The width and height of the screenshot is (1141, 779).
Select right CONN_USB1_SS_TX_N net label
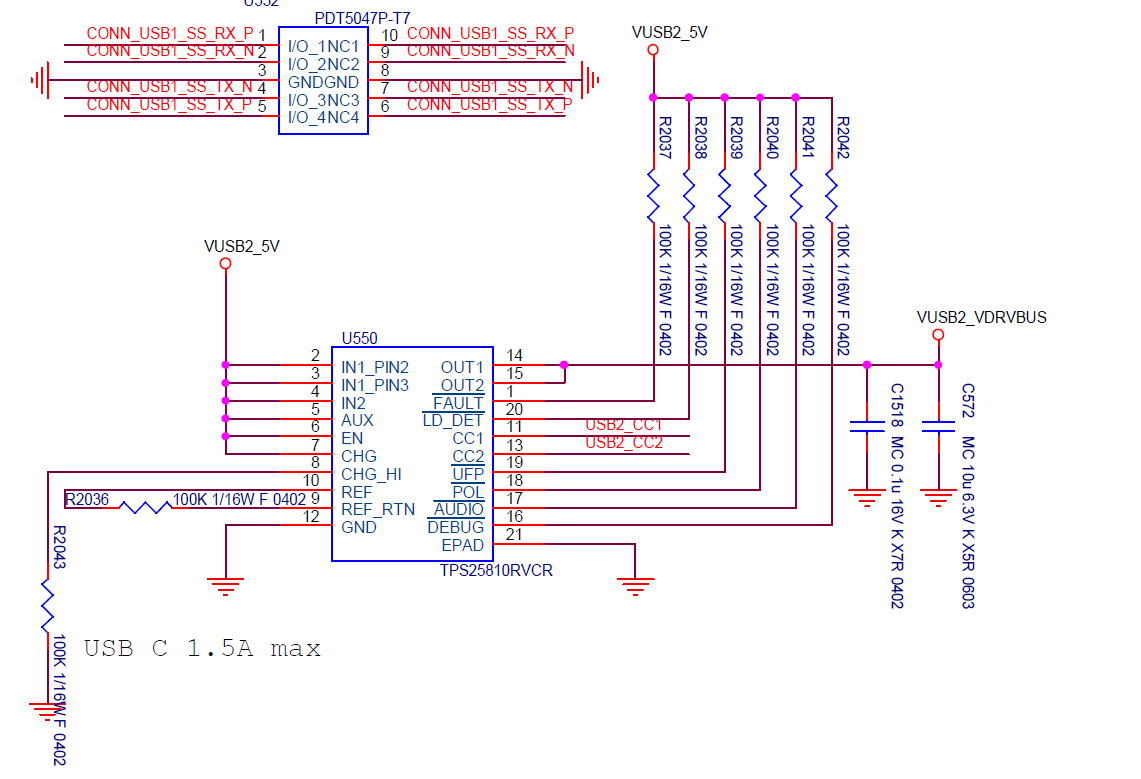coord(490,87)
